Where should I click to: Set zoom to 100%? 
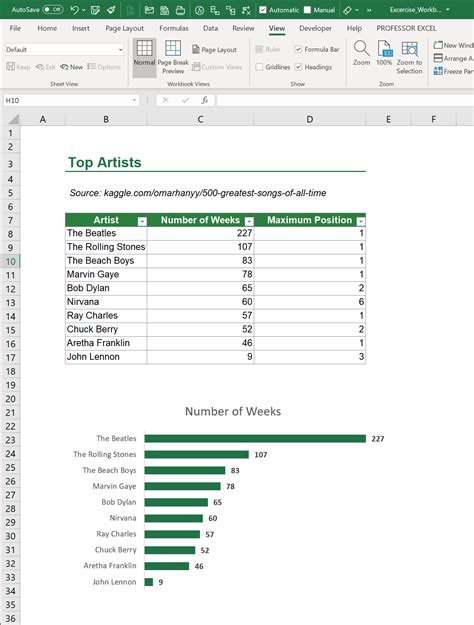click(384, 53)
